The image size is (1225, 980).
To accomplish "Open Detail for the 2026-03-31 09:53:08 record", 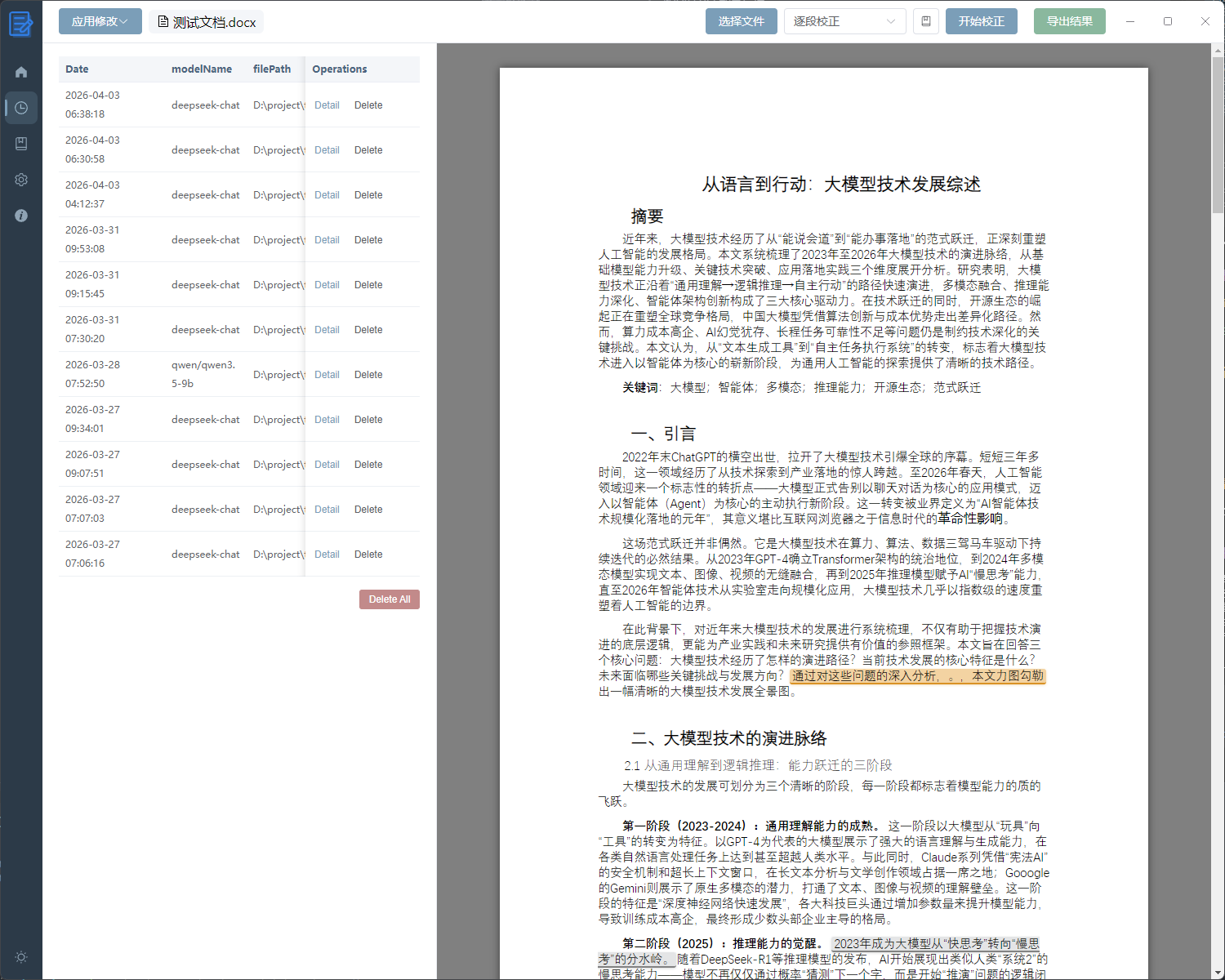I will point(327,240).
